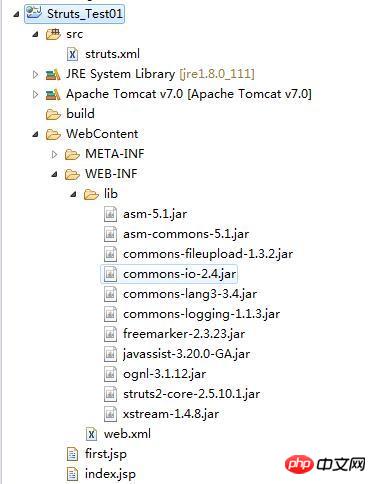This screenshot has height=484, width=376.
Task: Expand the Apache Tomcat v7.0 node
Action: [35, 94]
